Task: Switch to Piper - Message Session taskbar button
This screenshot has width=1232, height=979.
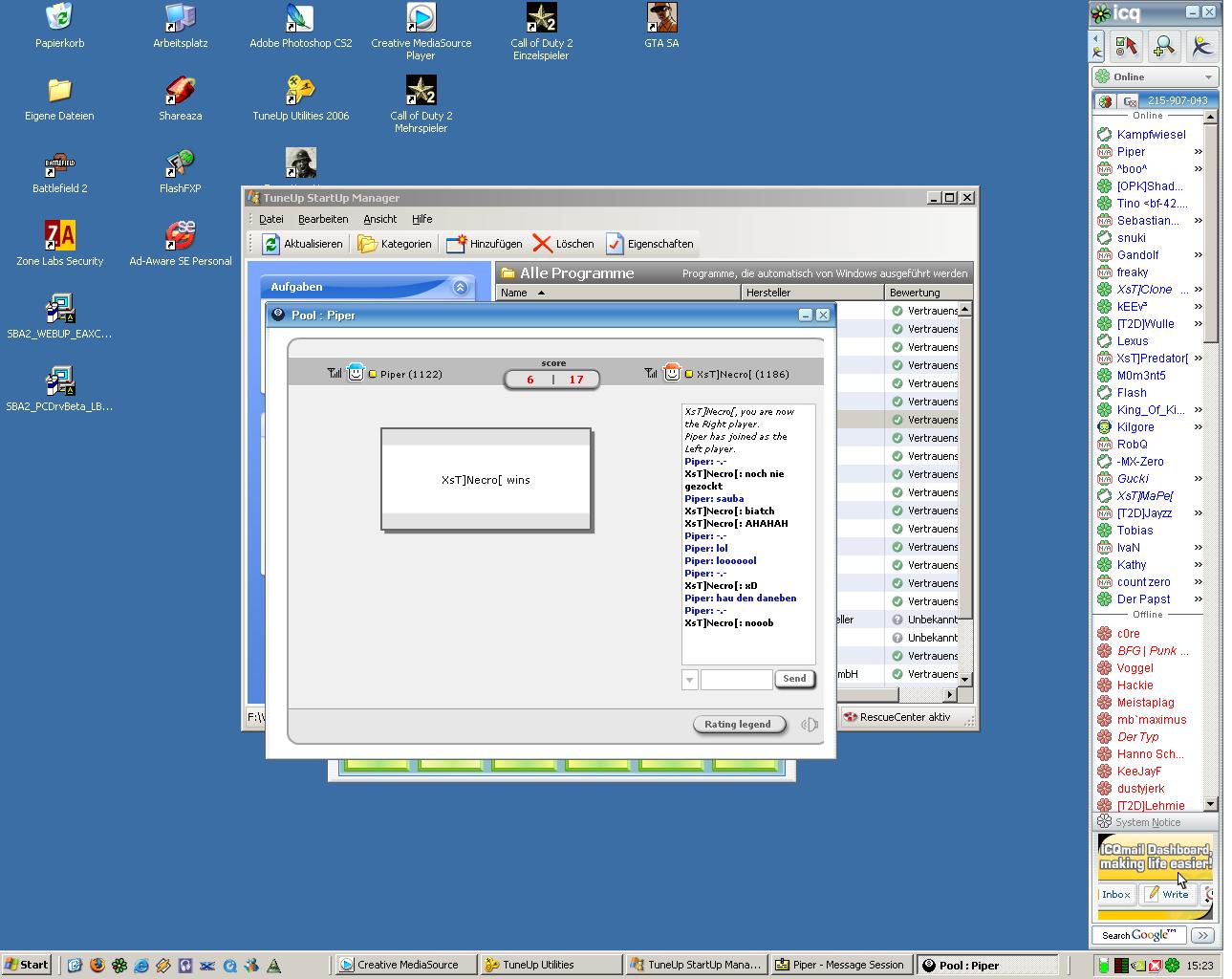Action: point(840,965)
